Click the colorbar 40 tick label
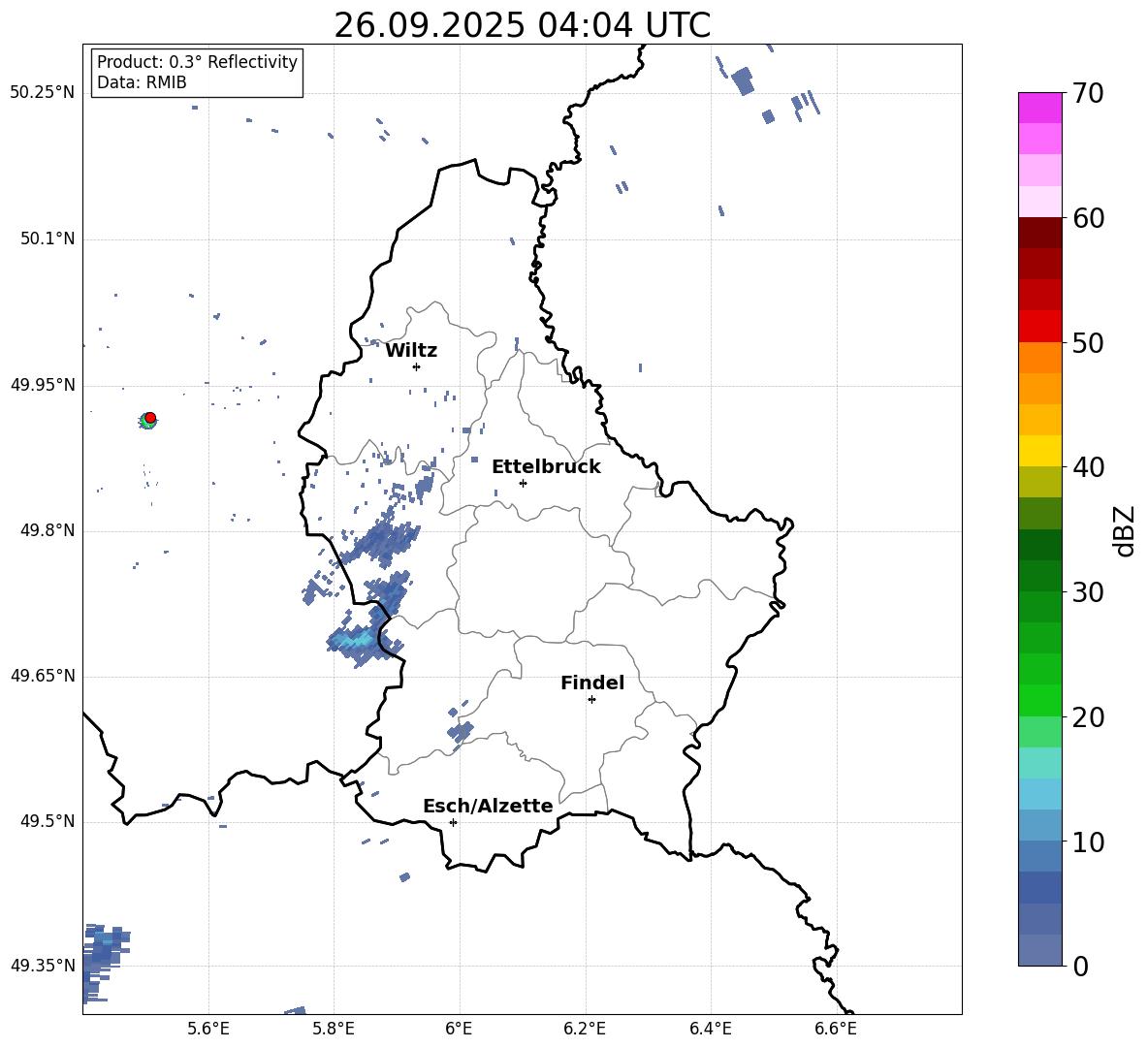Screen dimensions: 1148x1048 [x=1088, y=467]
